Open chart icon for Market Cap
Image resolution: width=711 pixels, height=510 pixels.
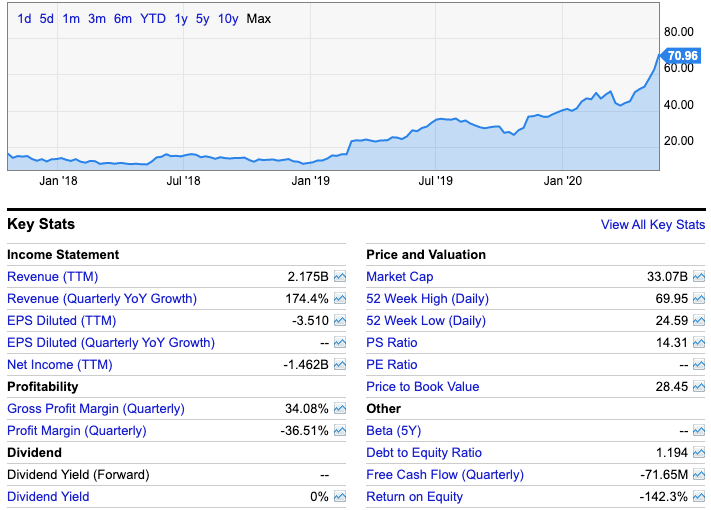[x=699, y=277]
